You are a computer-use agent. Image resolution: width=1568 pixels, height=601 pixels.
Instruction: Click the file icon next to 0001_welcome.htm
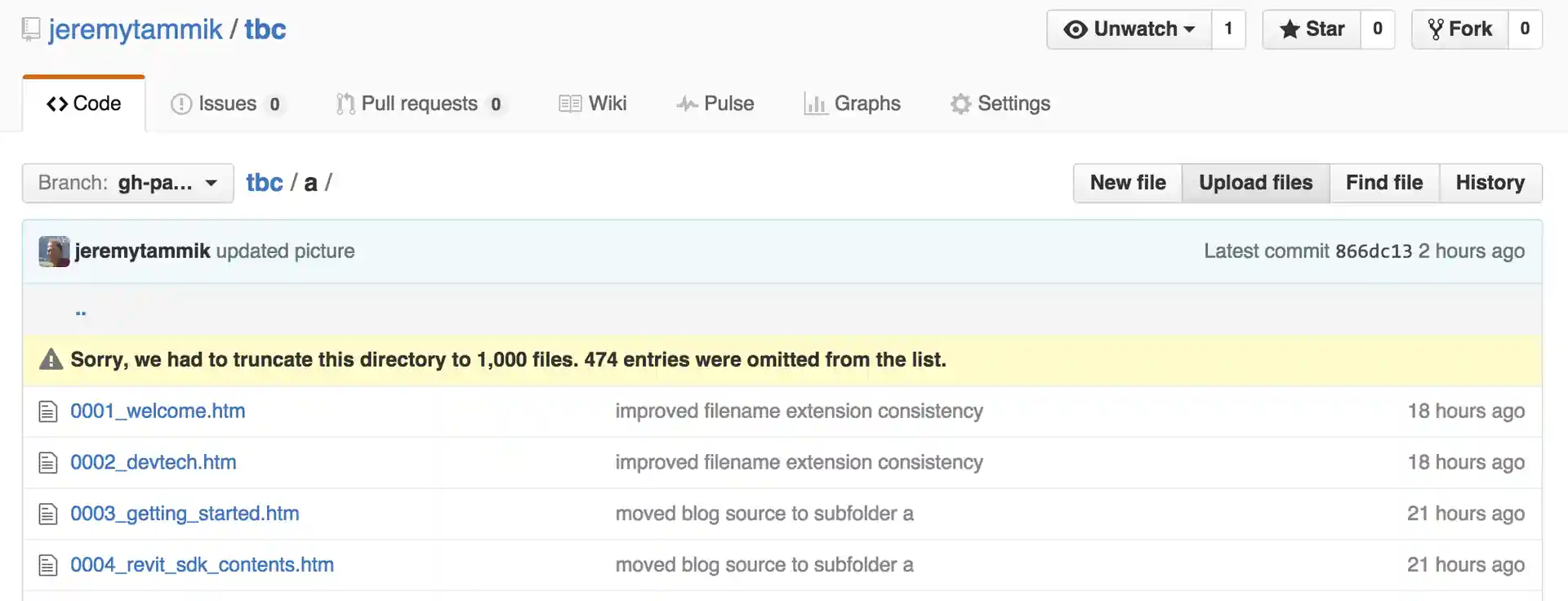coord(48,412)
